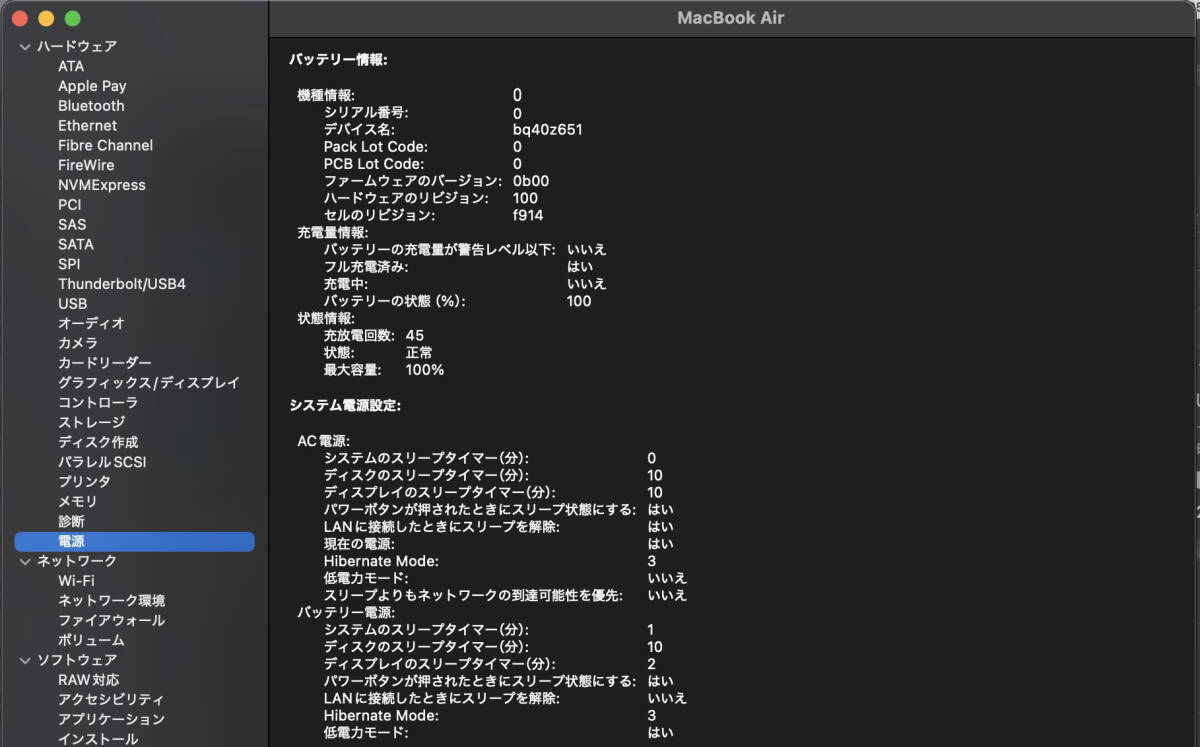1200x747 pixels.
Task: Click the 状態 value 正常
Action: point(419,352)
